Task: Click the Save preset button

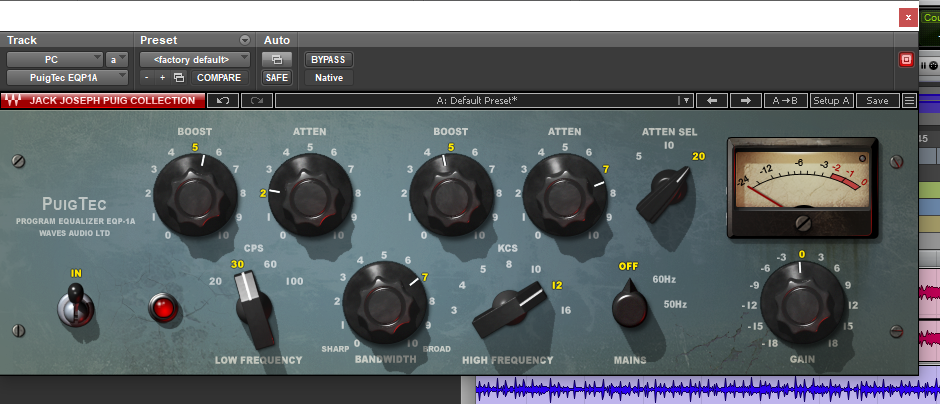Action: pos(877,101)
